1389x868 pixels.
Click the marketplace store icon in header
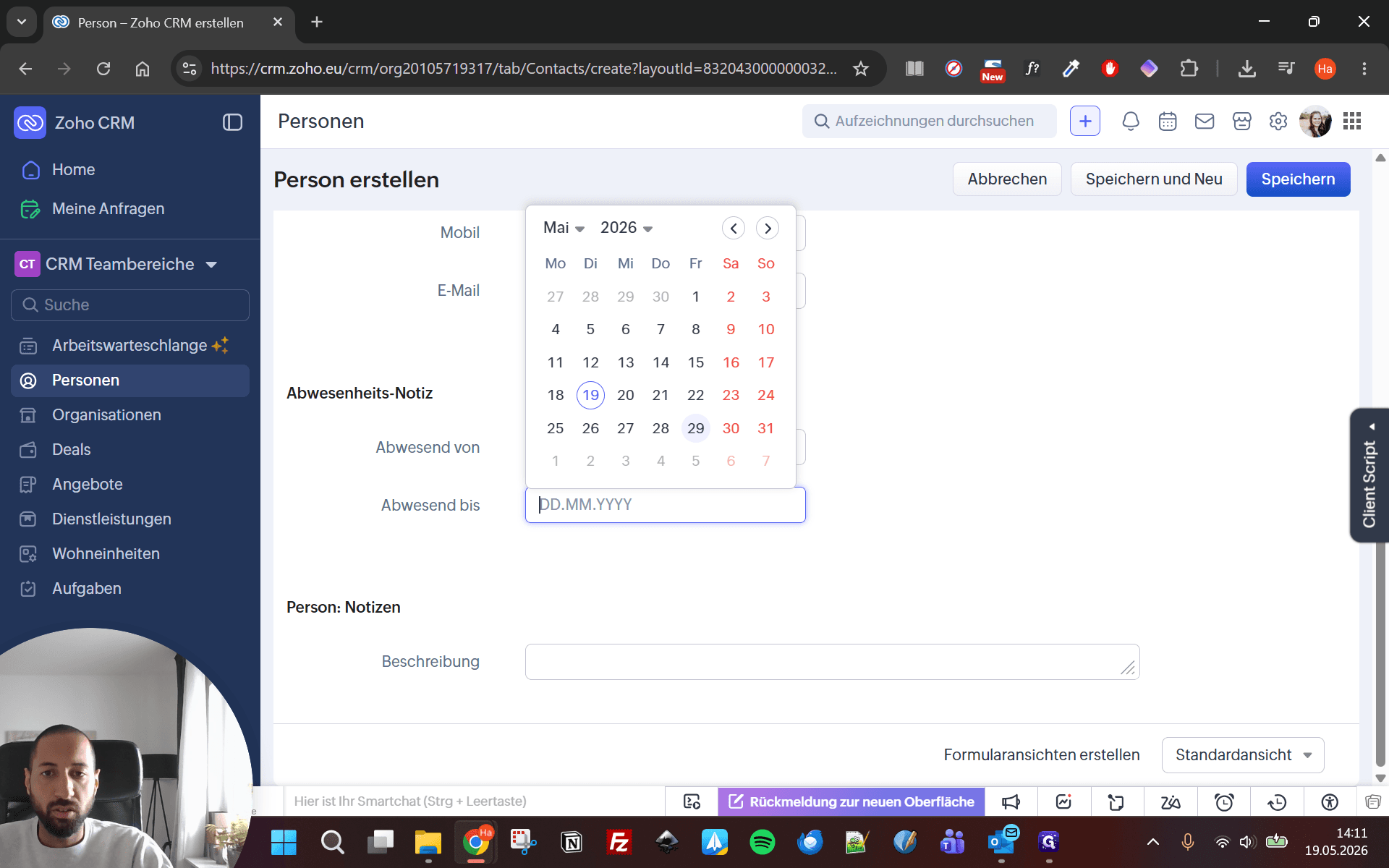pos(1241,122)
